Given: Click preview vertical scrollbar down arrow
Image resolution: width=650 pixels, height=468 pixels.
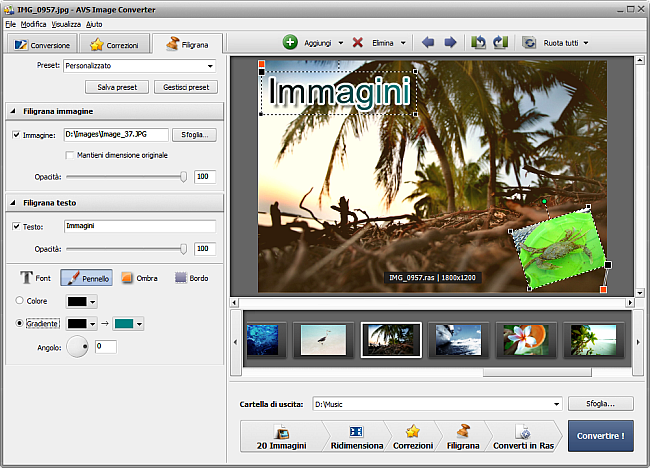Looking at the screenshot, I should [x=640, y=293].
